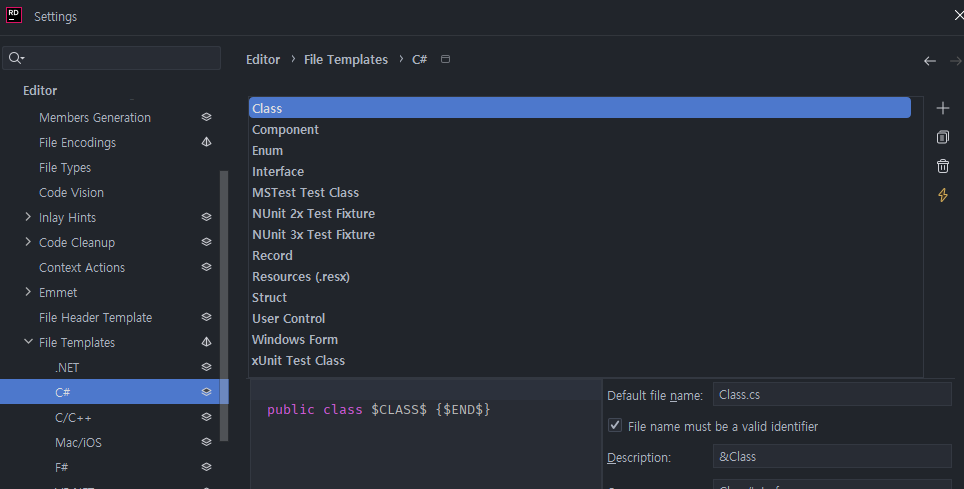
Task: Select the .NET file templates item
Action: [67, 368]
